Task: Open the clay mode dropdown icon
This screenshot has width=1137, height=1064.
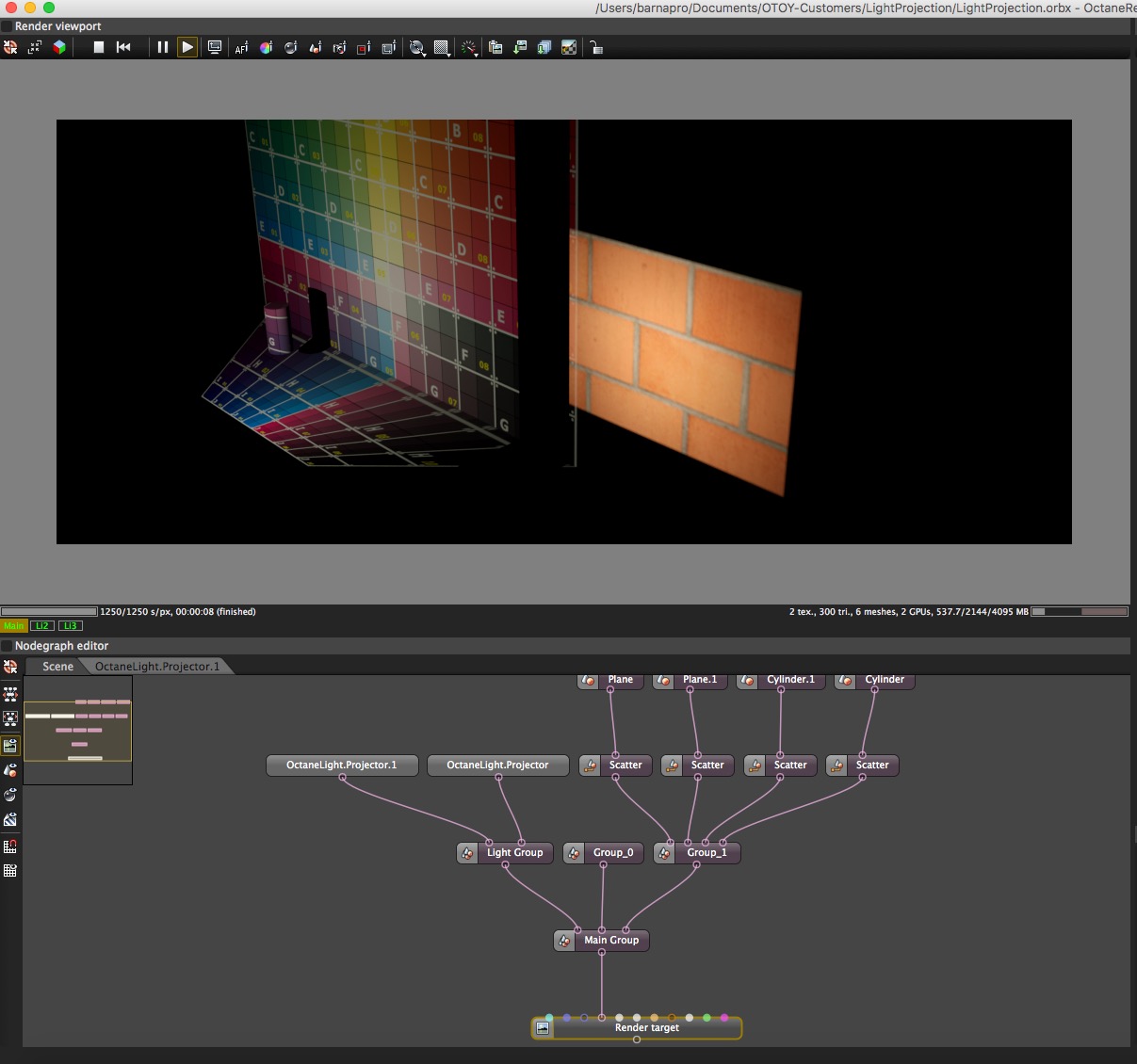Action: coord(417,47)
